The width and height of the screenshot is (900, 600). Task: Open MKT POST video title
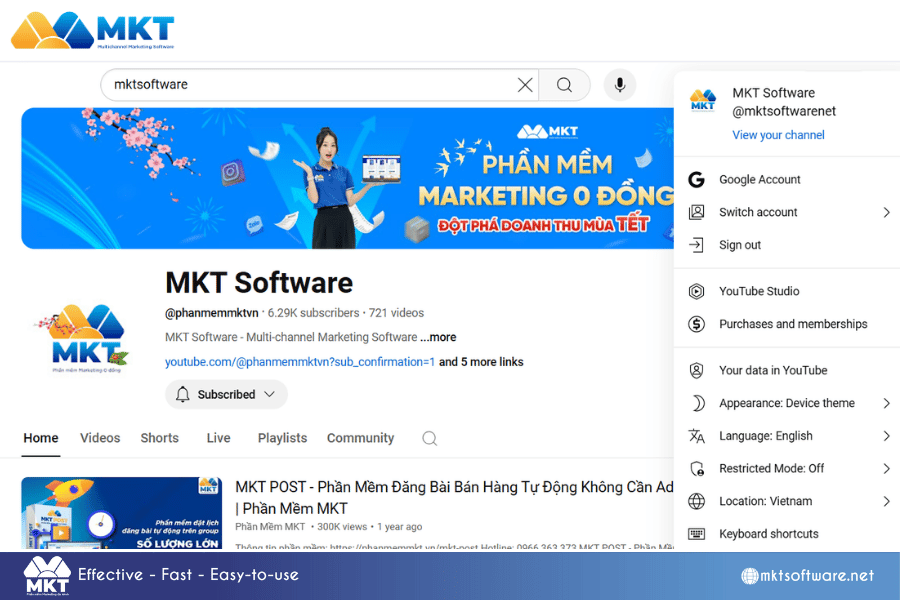pos(454,497)
